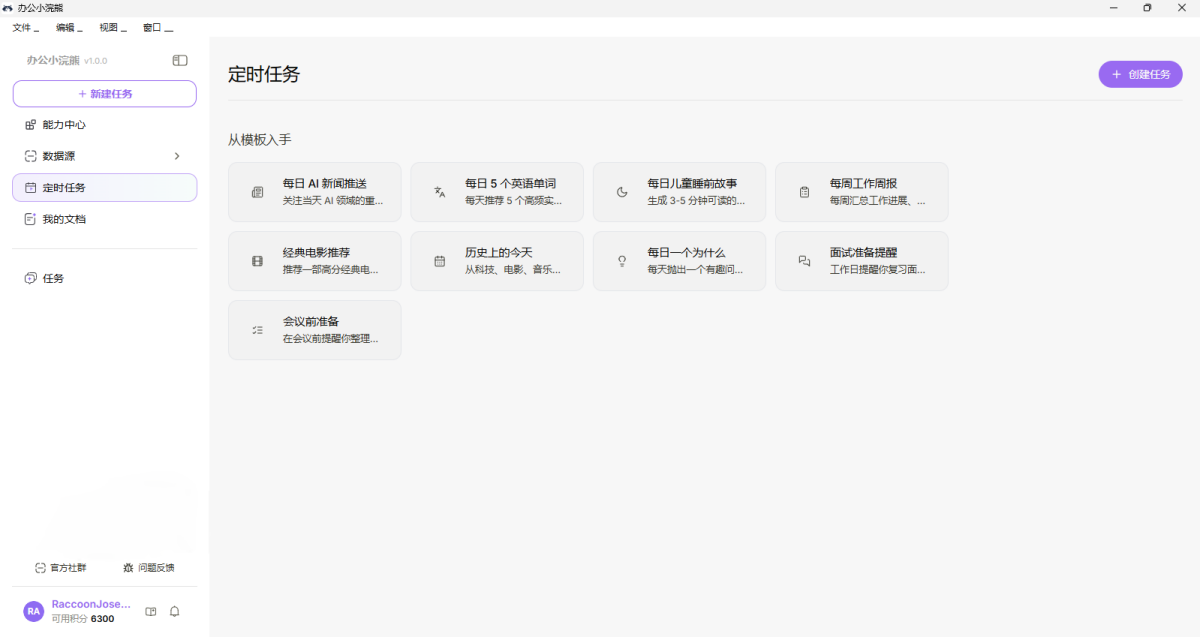Image resolution: width=1200 pixels, height=637 pixels.
Task: Select the 经典电影推荐 template title
Action: [x=316, y=253]
